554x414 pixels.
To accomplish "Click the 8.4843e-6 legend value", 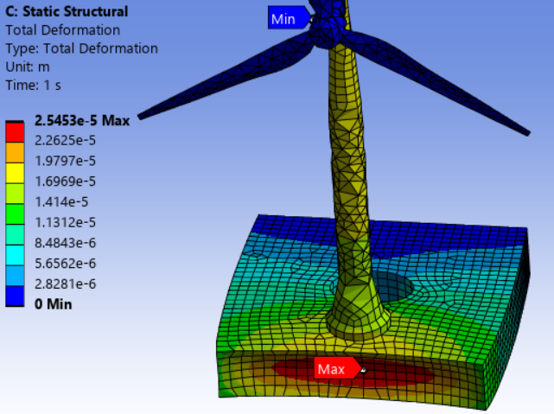I will [65, 243].
